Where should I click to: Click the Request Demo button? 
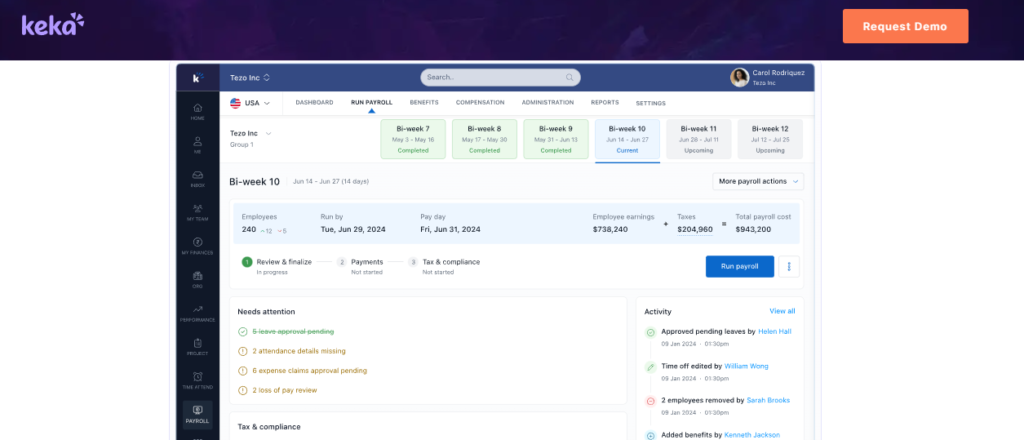click(x=905, y=26)
